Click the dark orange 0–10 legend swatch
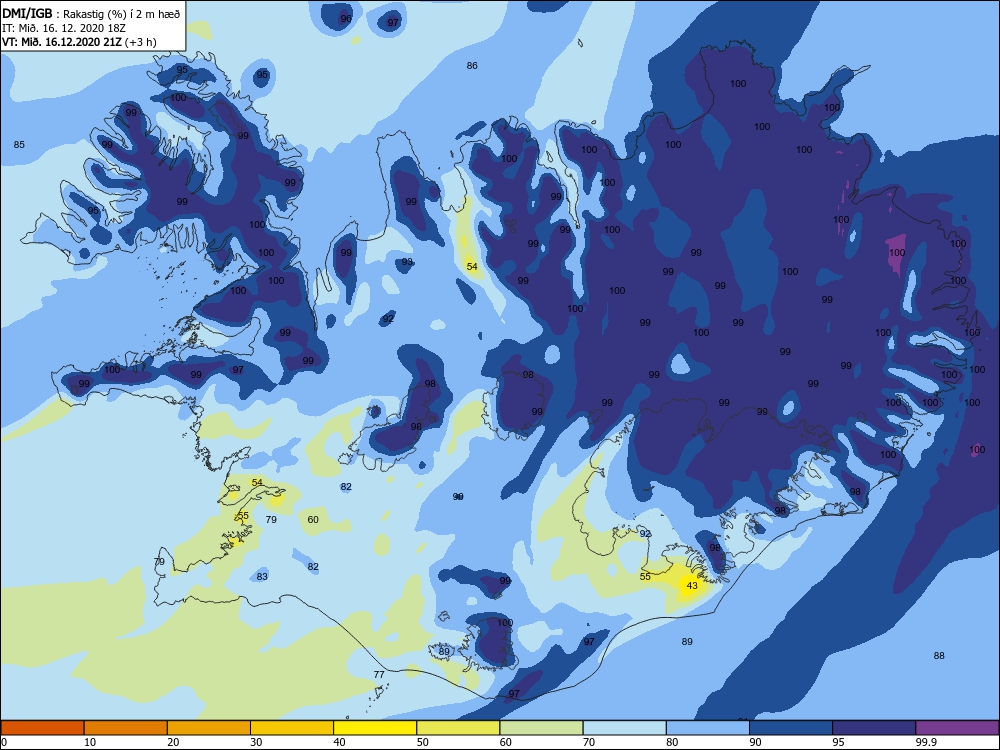Image resolution: width=1000 pixels, height=750 pixels. point(42,728)
